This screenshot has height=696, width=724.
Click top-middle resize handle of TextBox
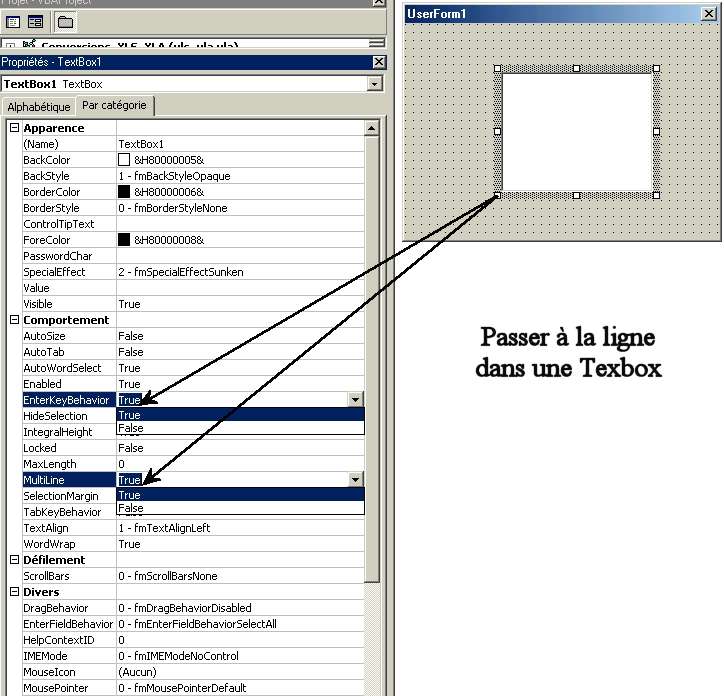click(576, 68)
